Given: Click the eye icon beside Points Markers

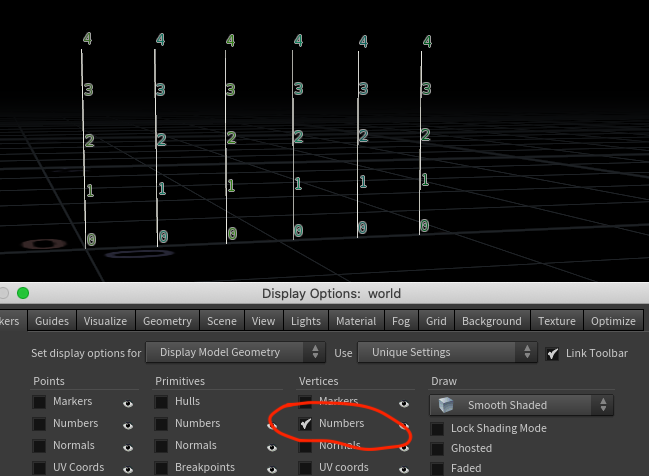Looking at the screenshot, I should pos(128,404).
